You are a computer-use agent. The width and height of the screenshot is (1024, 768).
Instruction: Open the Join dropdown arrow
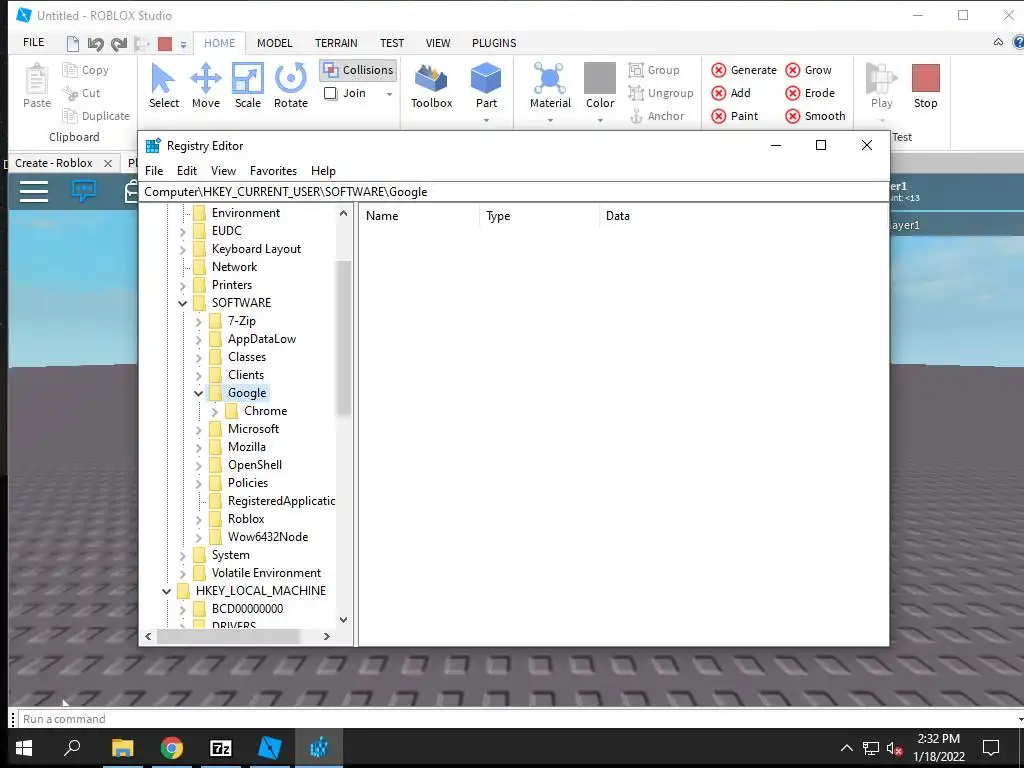[389, 94]
